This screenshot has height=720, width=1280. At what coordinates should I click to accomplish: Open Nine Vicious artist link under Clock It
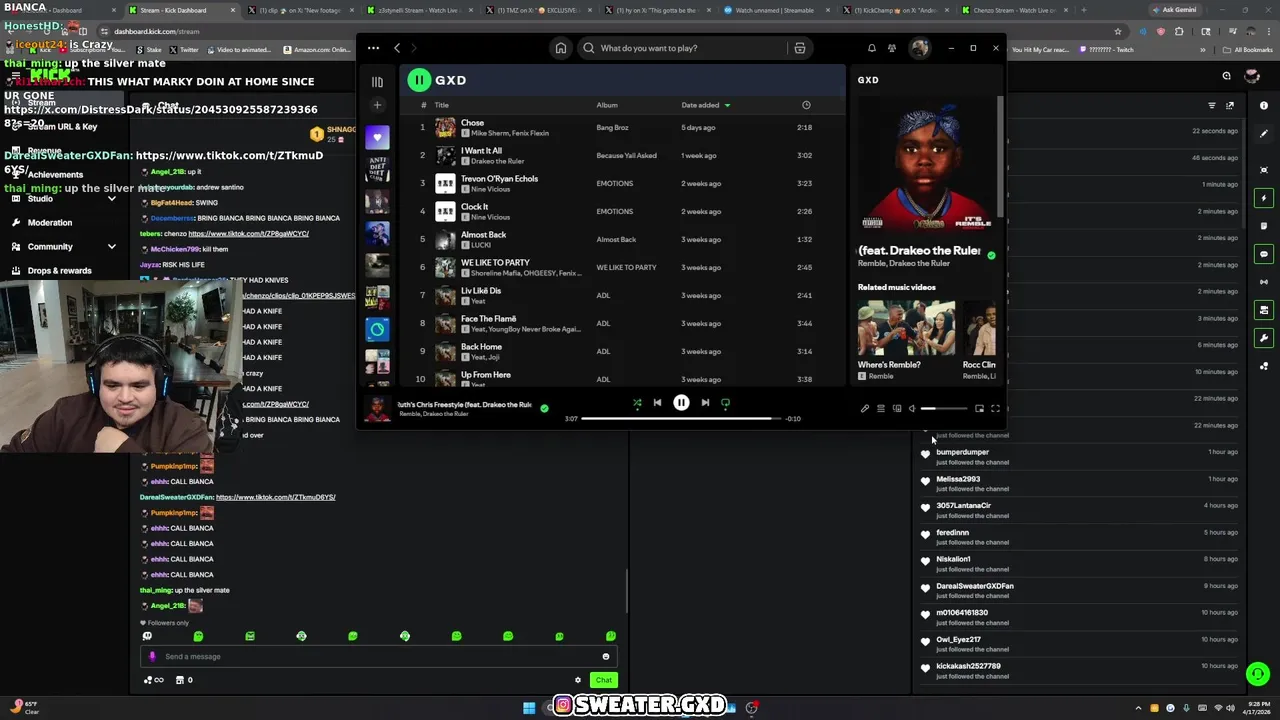pyautogui.click(x=490, y=217)
